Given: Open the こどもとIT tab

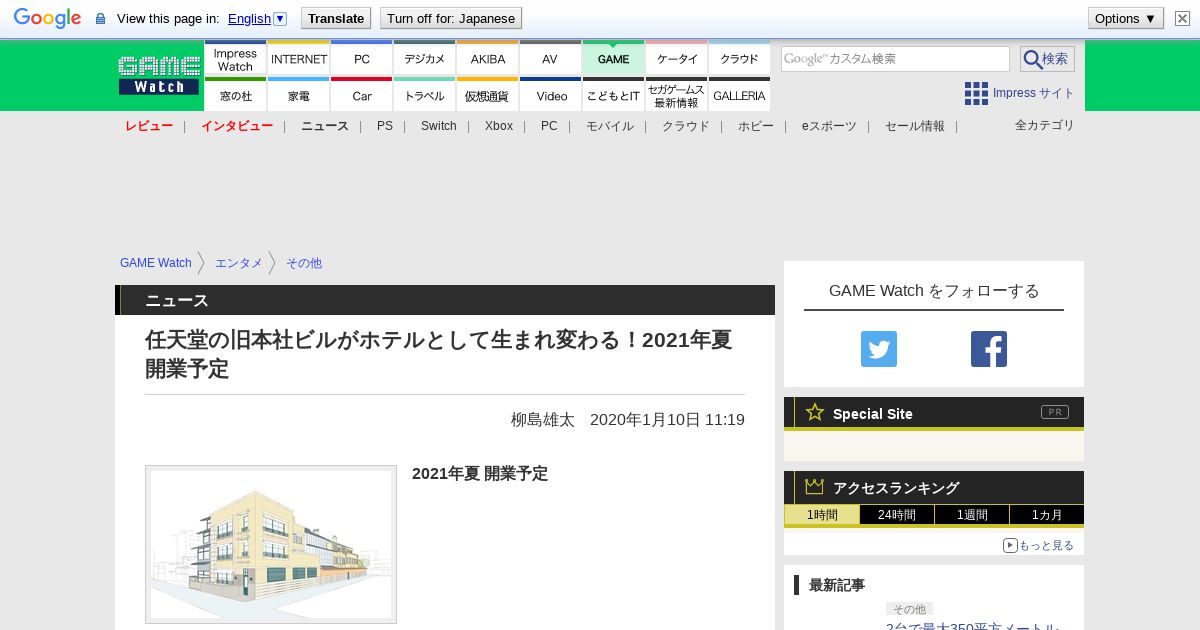Looking at the screenshot, I should (x=613, y=95).
